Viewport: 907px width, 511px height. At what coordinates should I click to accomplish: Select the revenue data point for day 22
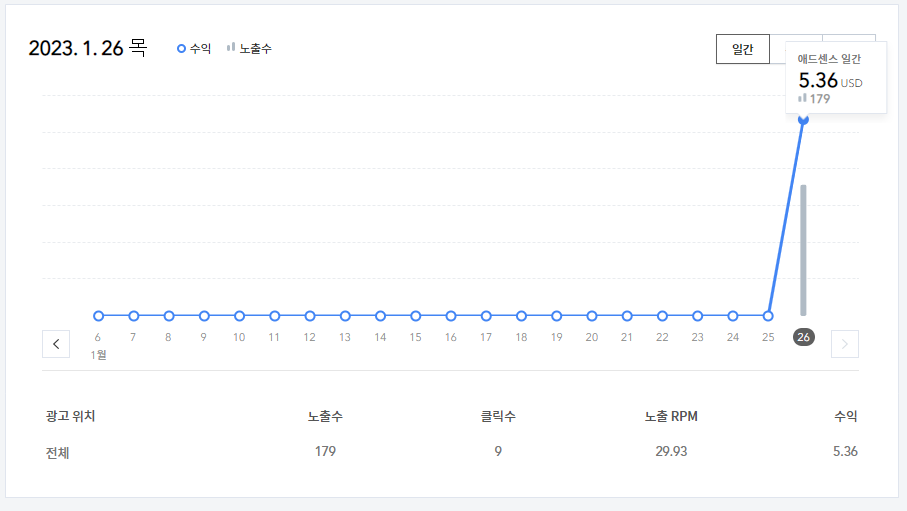click(x=662, y=316)
